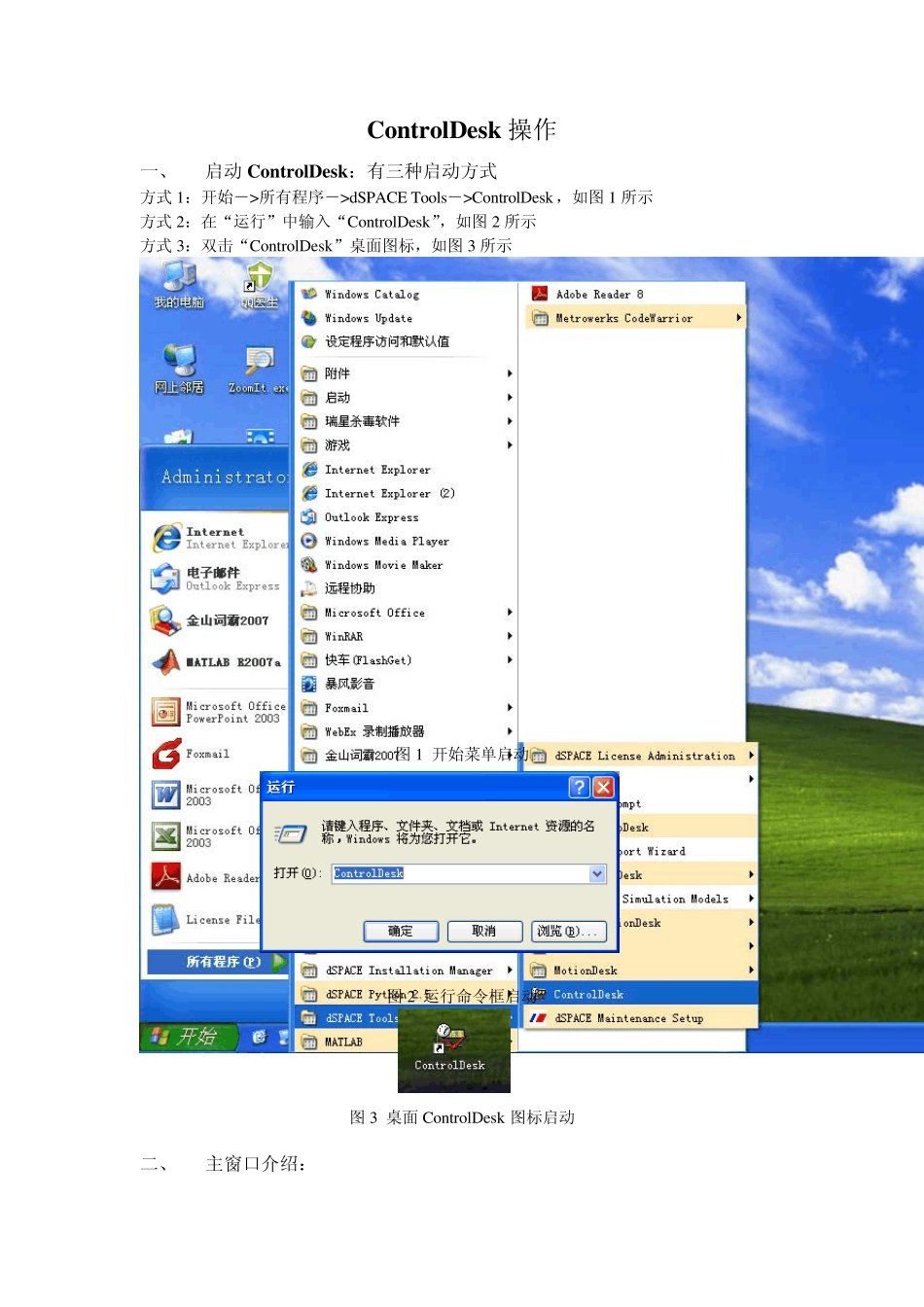This screenshot has width=924, height=1307.
Task: Open Adobe Reader in Start menu list
Action: click(x=205, y=878)
